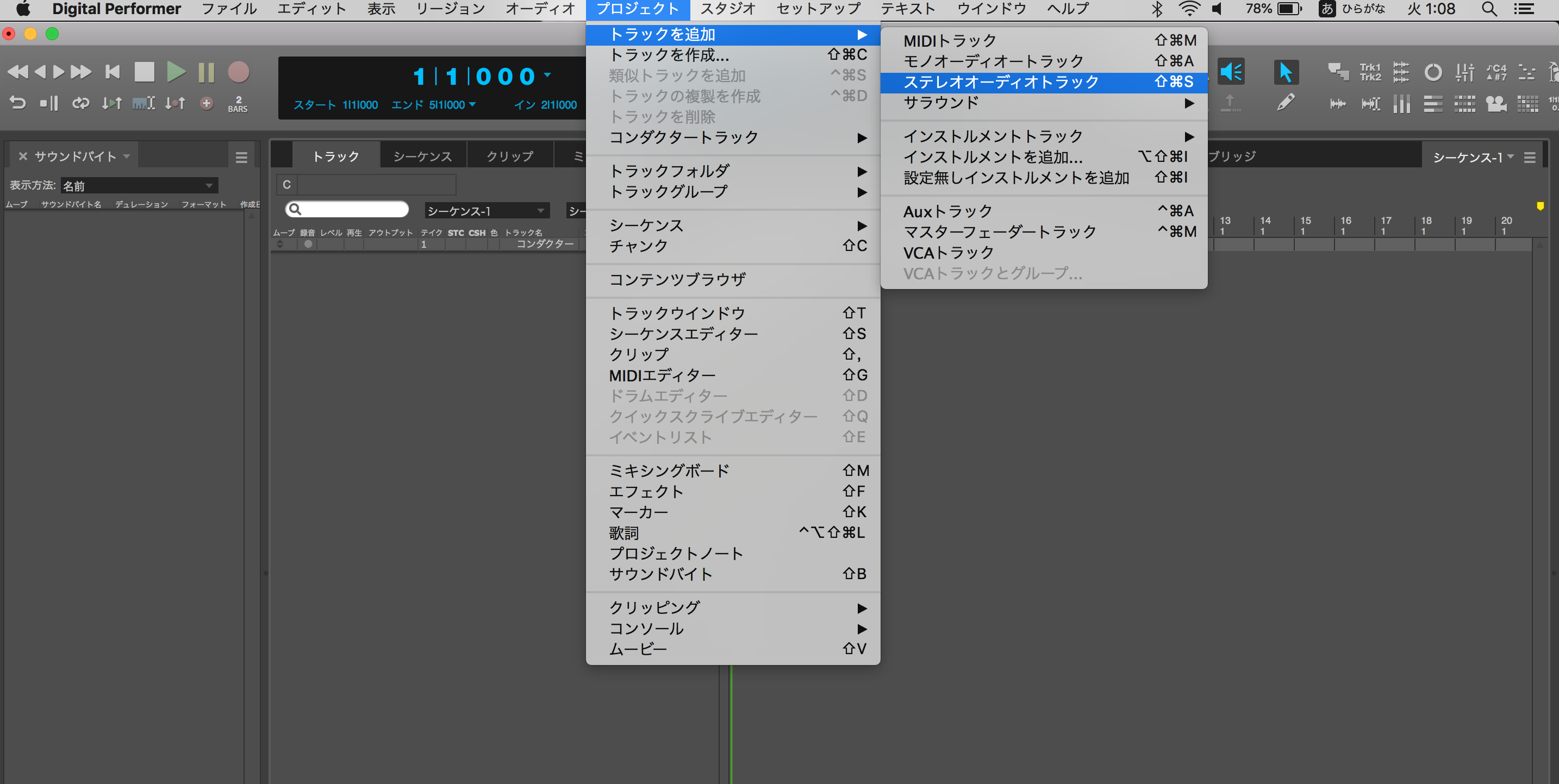Click ミキシングボード in Project menu
This screenshot has width=1559, height=784.
pos(669,471)
